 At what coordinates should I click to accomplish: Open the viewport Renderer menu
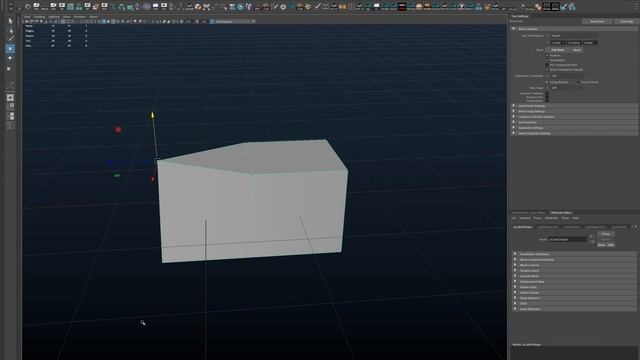[x=80, y=17]
